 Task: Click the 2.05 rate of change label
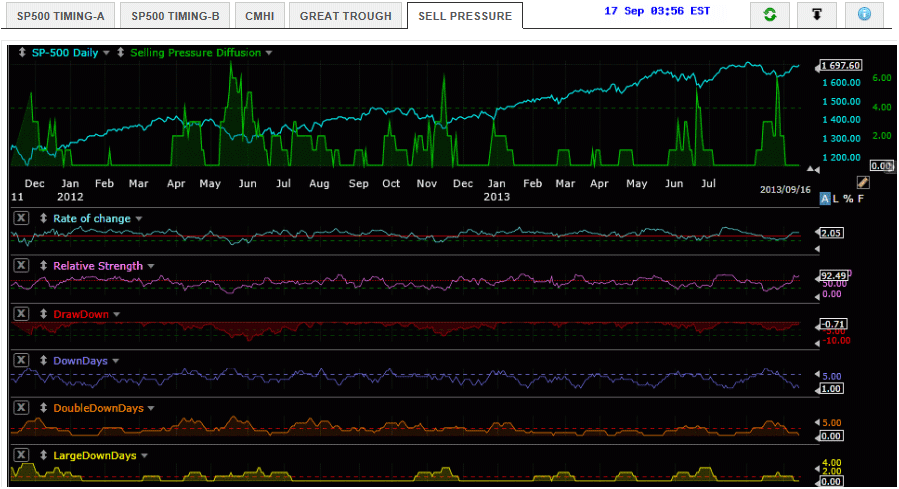pos(831,233)
